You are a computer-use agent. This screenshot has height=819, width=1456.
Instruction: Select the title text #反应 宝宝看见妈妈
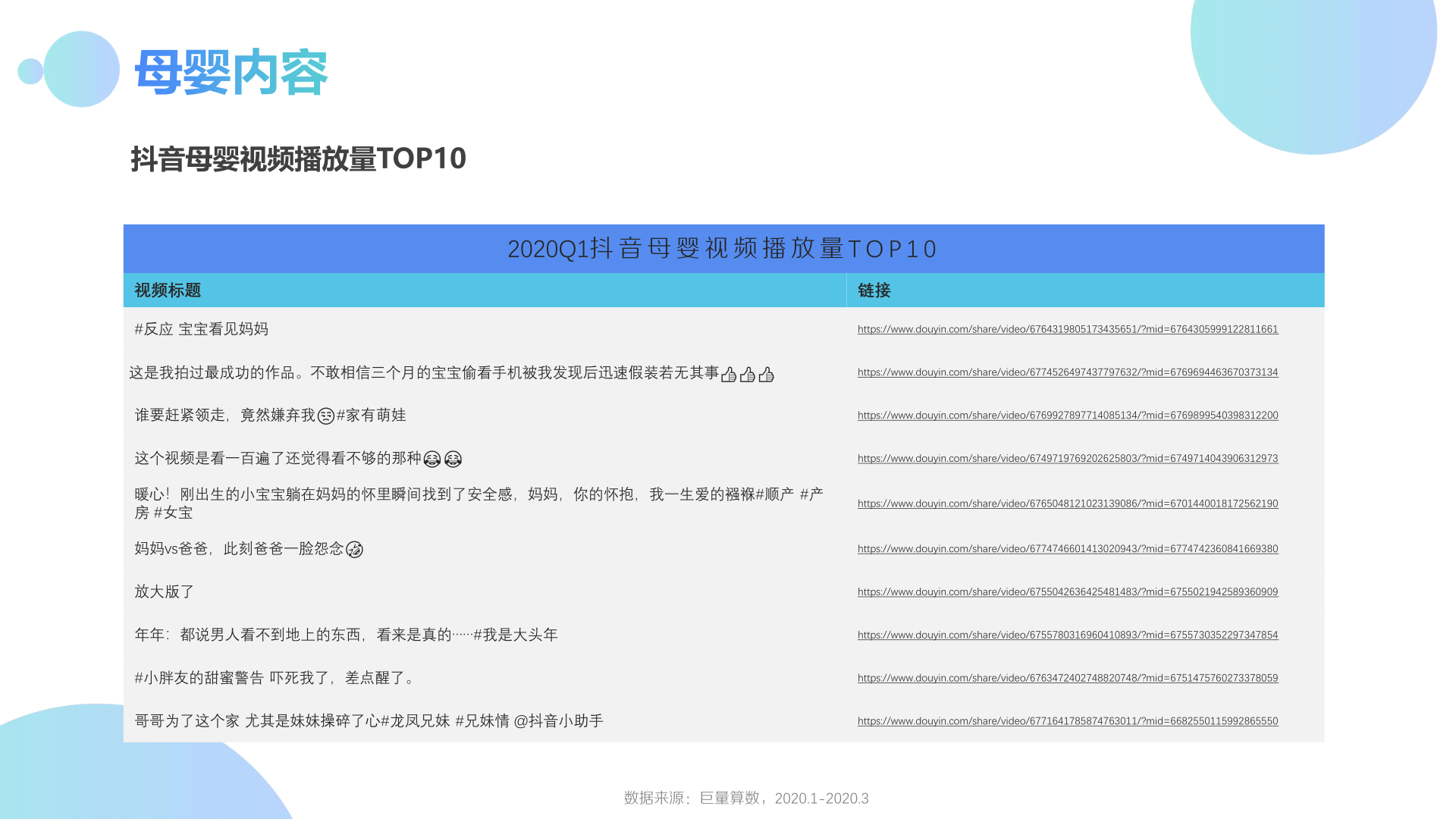point(202,329)
